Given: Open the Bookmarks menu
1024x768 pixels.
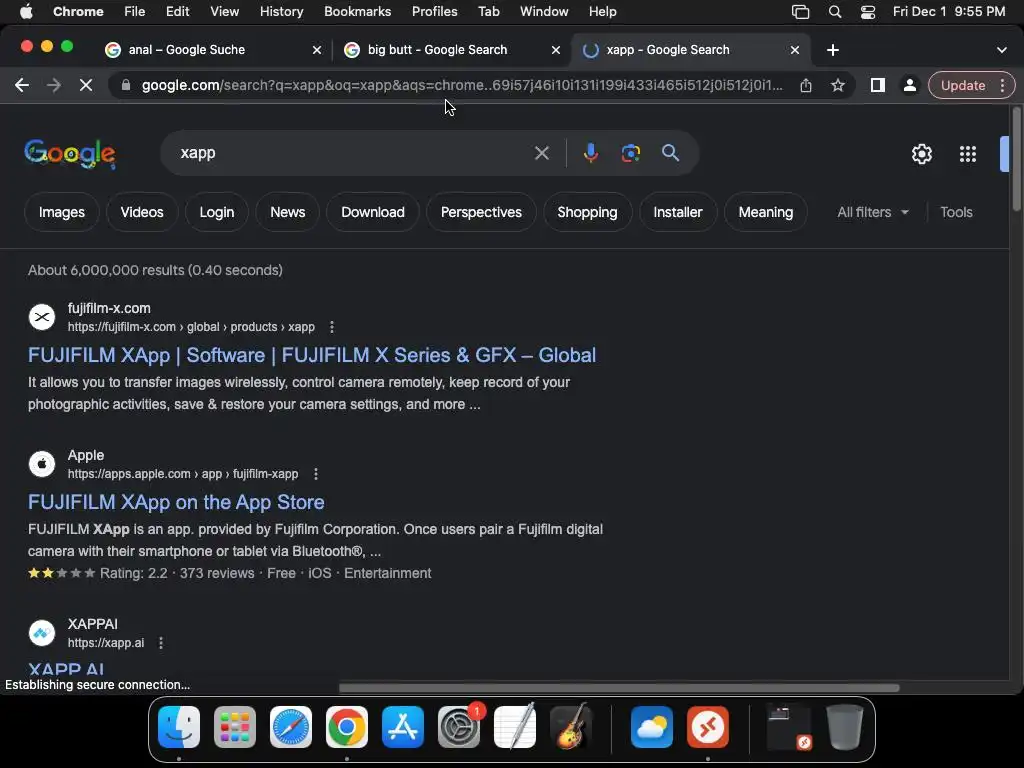Looking at the screenshot, I should pyautogui.click(x=357, y=12).
